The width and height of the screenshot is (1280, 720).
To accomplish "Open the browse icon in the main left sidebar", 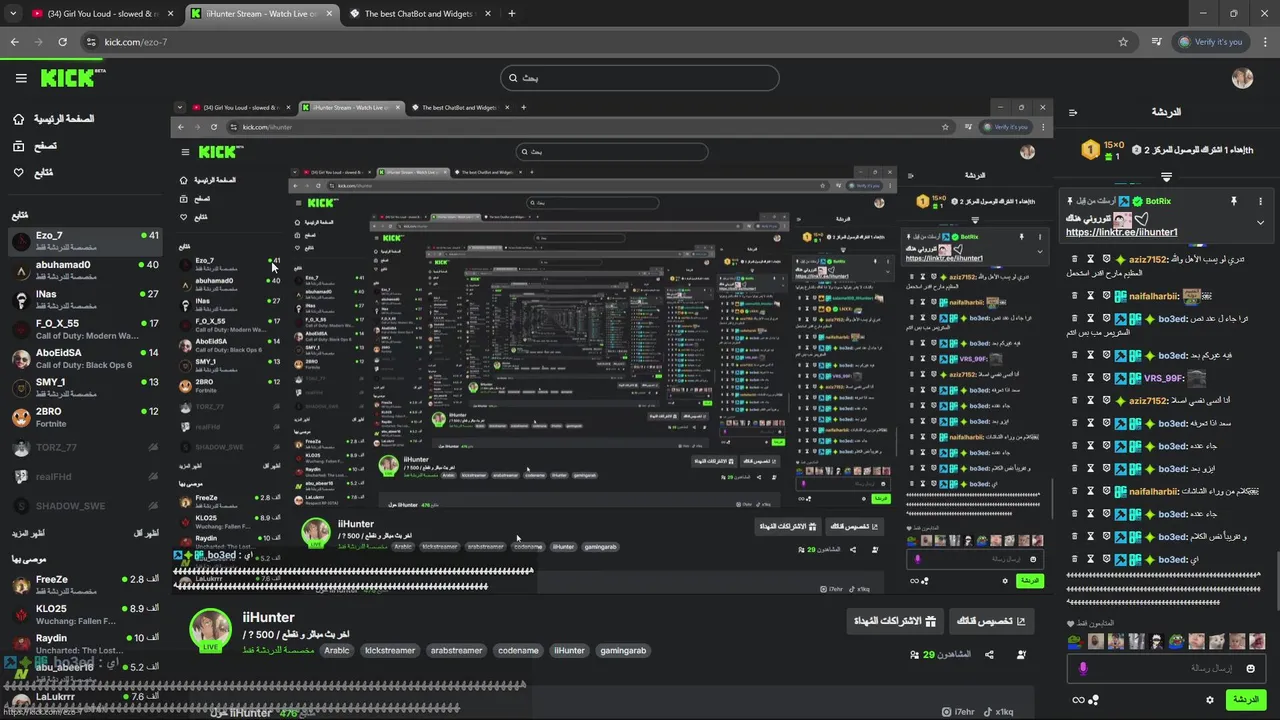I will click(19, 146).
